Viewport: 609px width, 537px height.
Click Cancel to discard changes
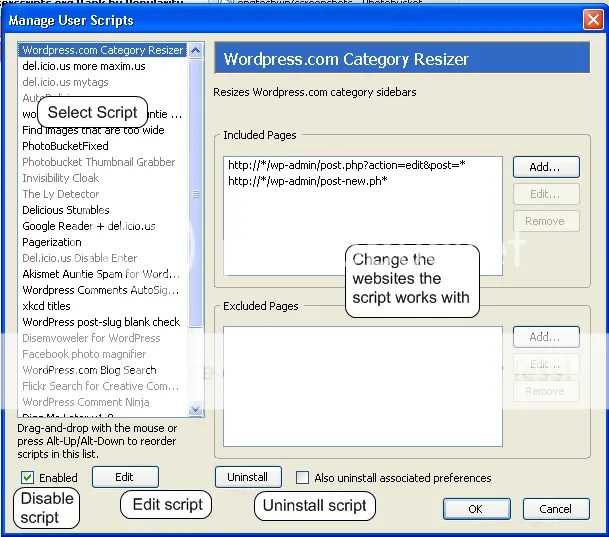[556, 509]
